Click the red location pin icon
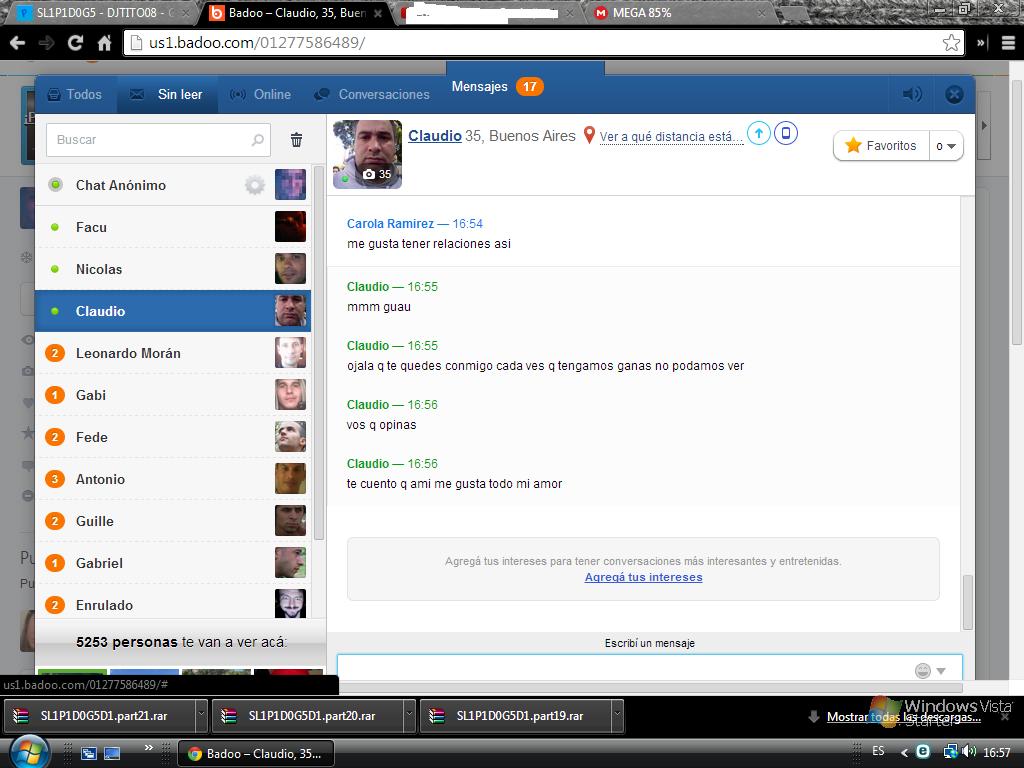Screen dimensions: 1024x768 (x=589, y=135)
